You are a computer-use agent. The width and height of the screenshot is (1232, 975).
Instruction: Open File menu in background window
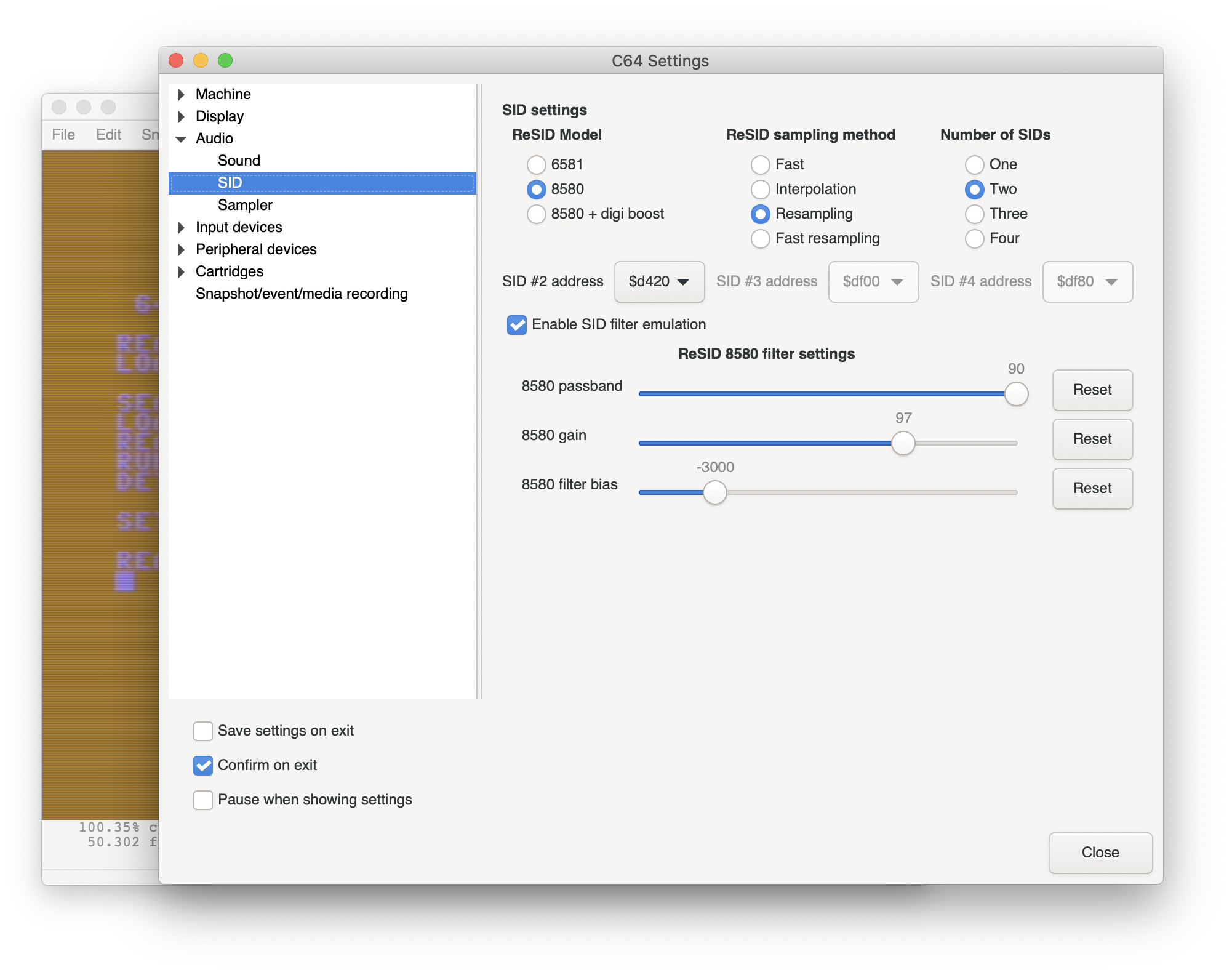63,135
